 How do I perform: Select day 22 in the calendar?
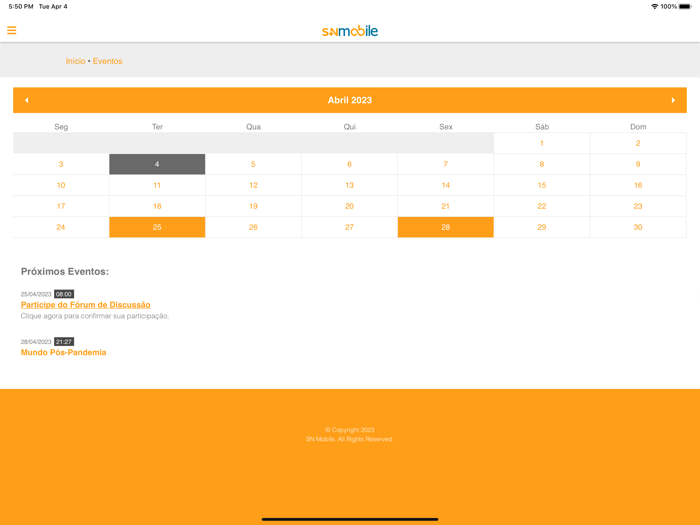[x=542, y=206]
